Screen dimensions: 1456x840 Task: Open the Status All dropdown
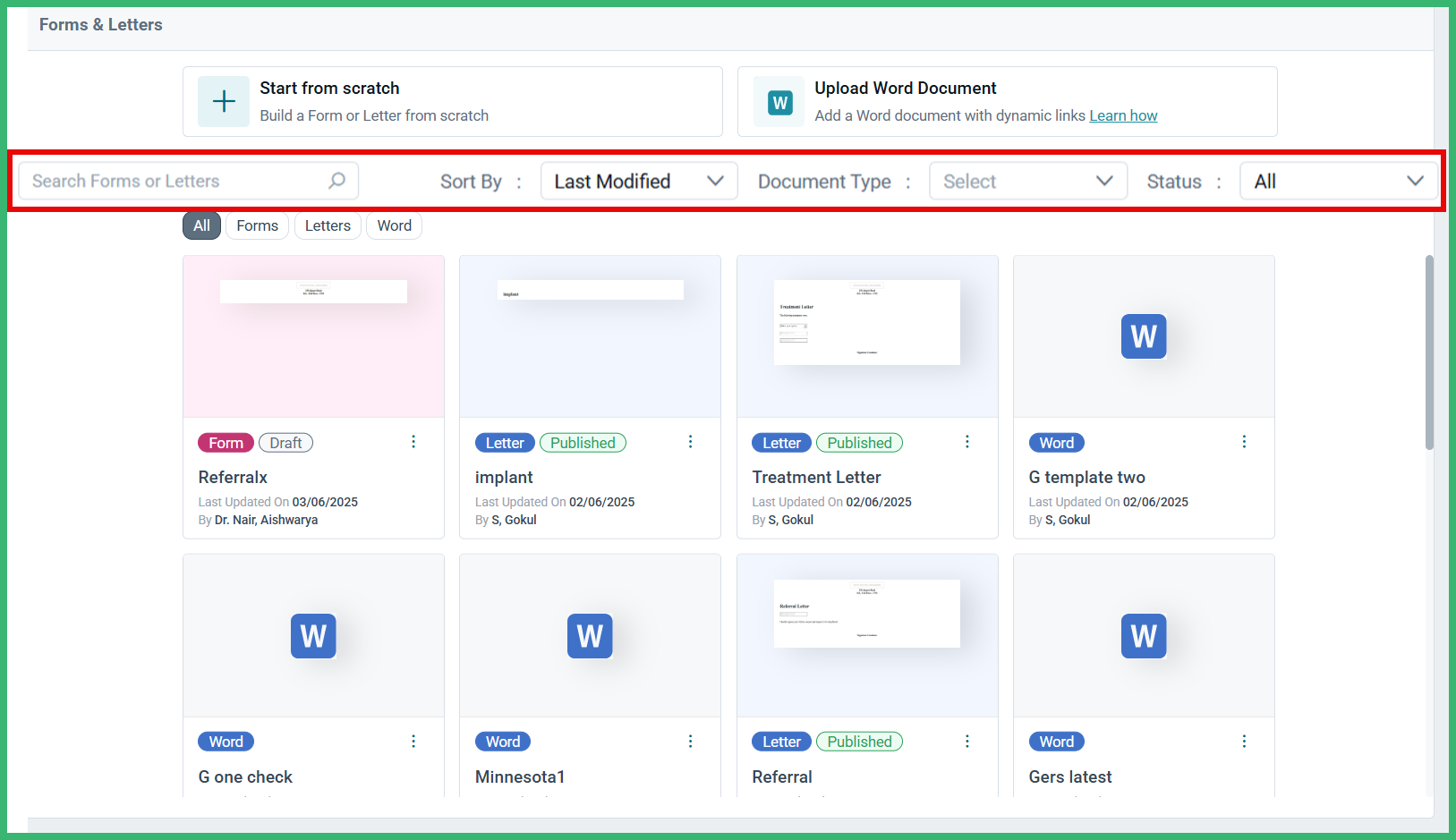[1338, 181]
